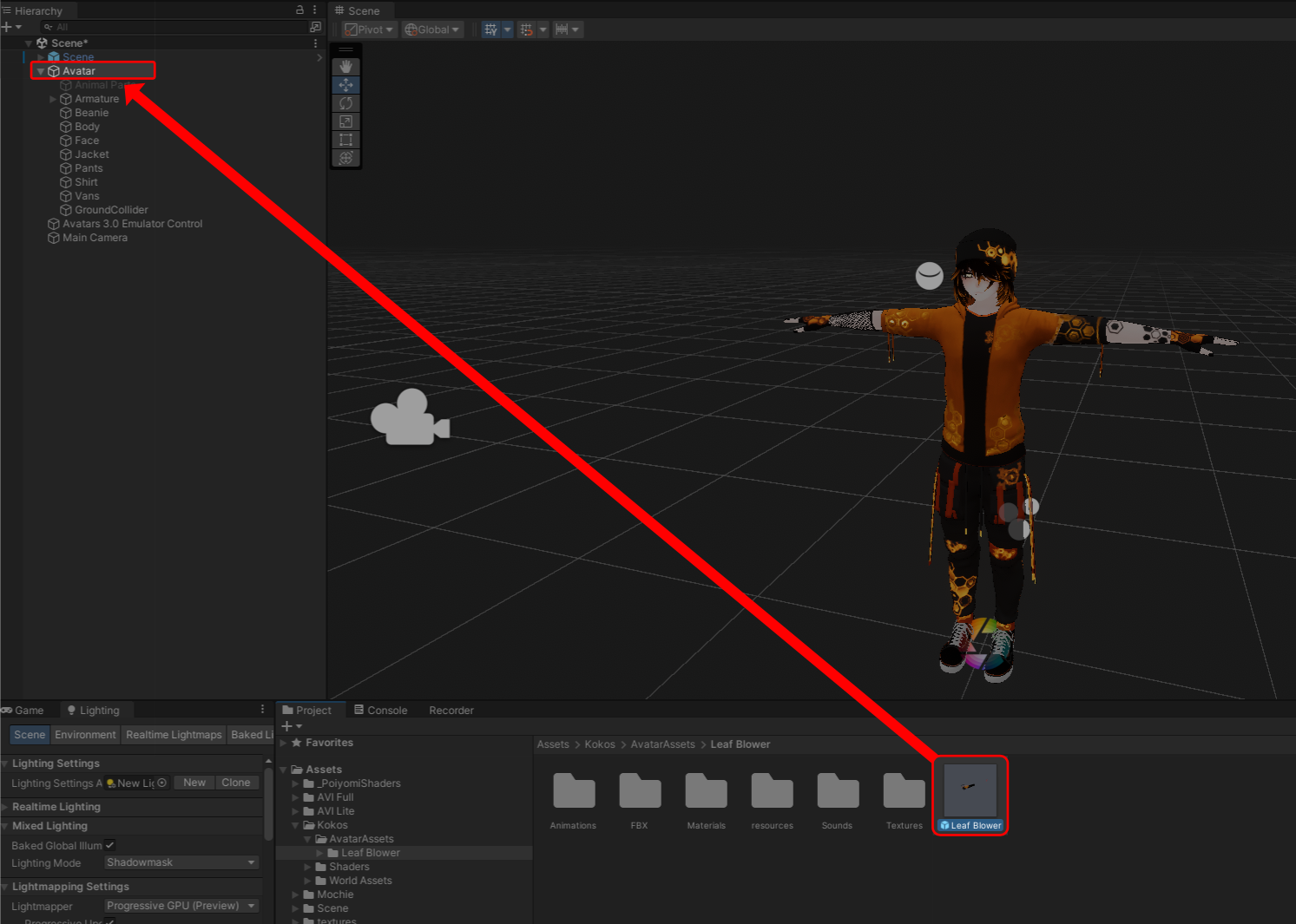Image resolution: width=1296 pixels, height=924 pixels.
Task: Switch to the Console tab
Action: pos(380,710)
